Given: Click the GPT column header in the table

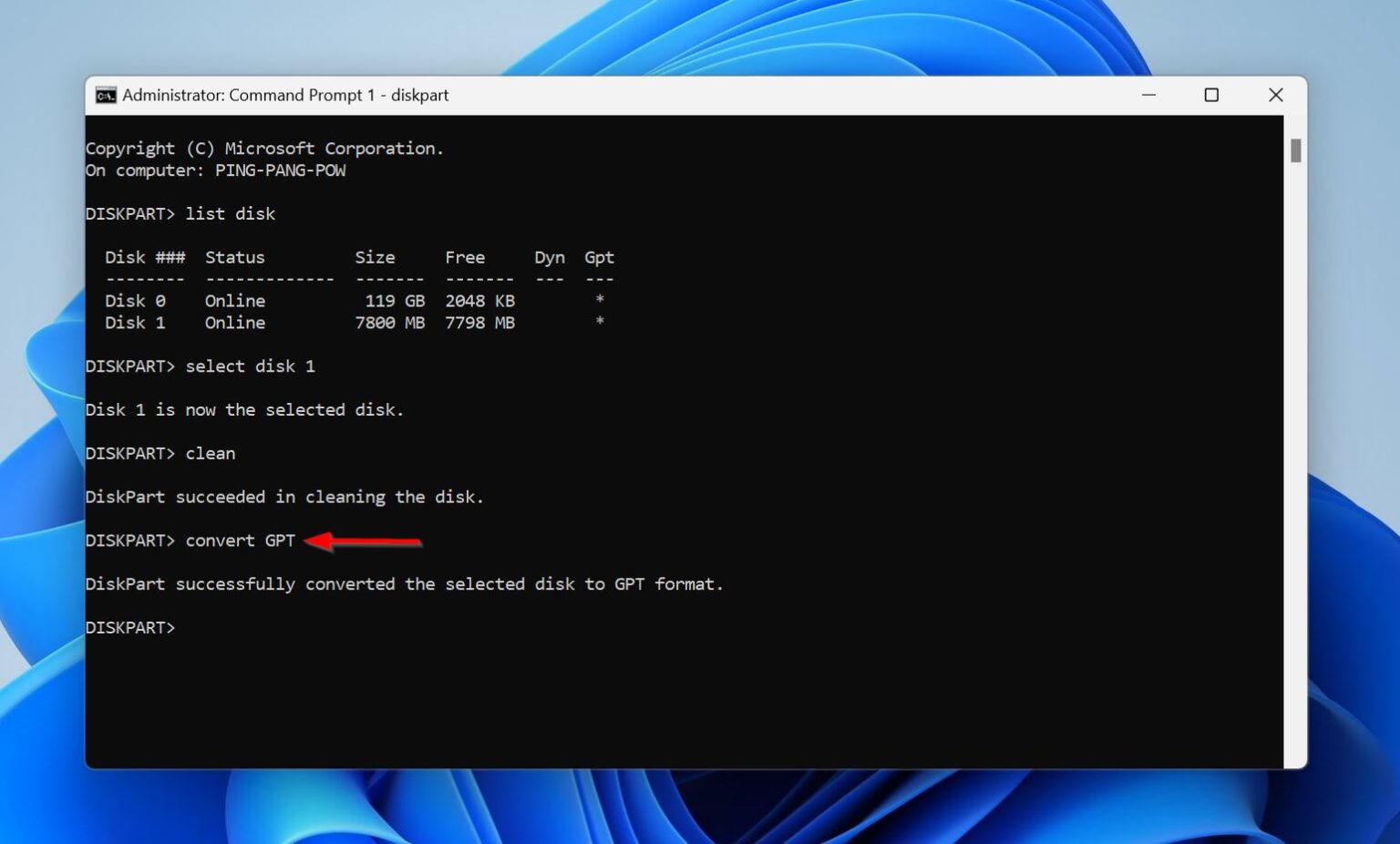Looking at the screenshot, I should pyautogui.click(x=598, y=257).
